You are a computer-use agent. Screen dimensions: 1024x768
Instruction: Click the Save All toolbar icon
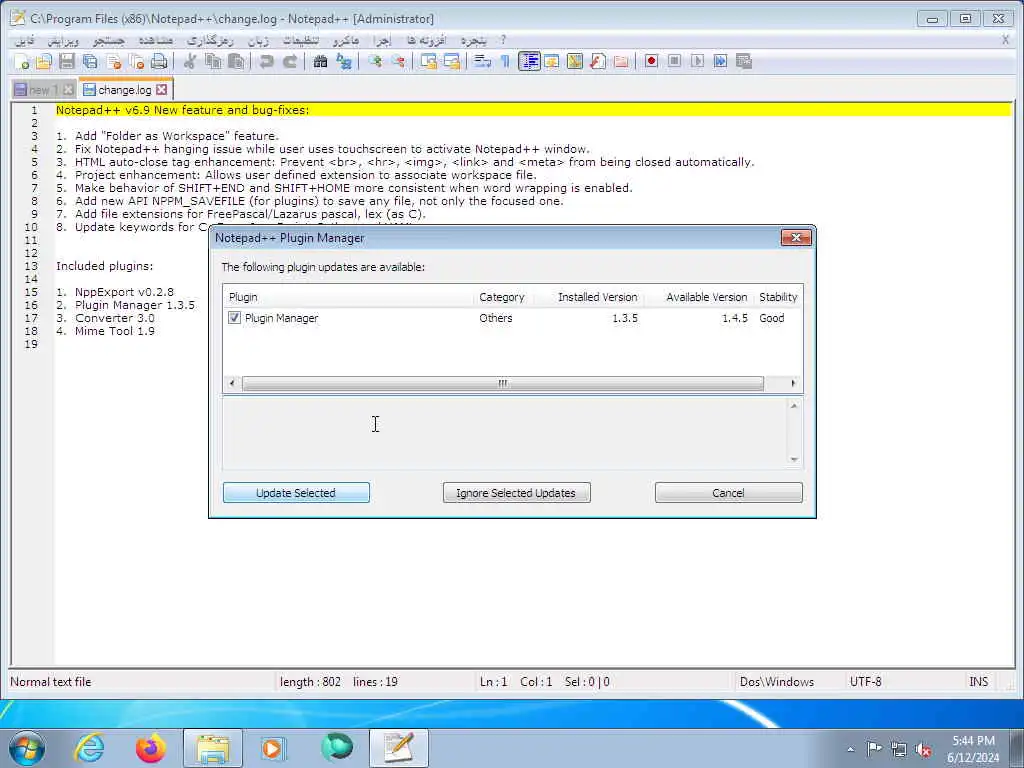click(90, 61)
